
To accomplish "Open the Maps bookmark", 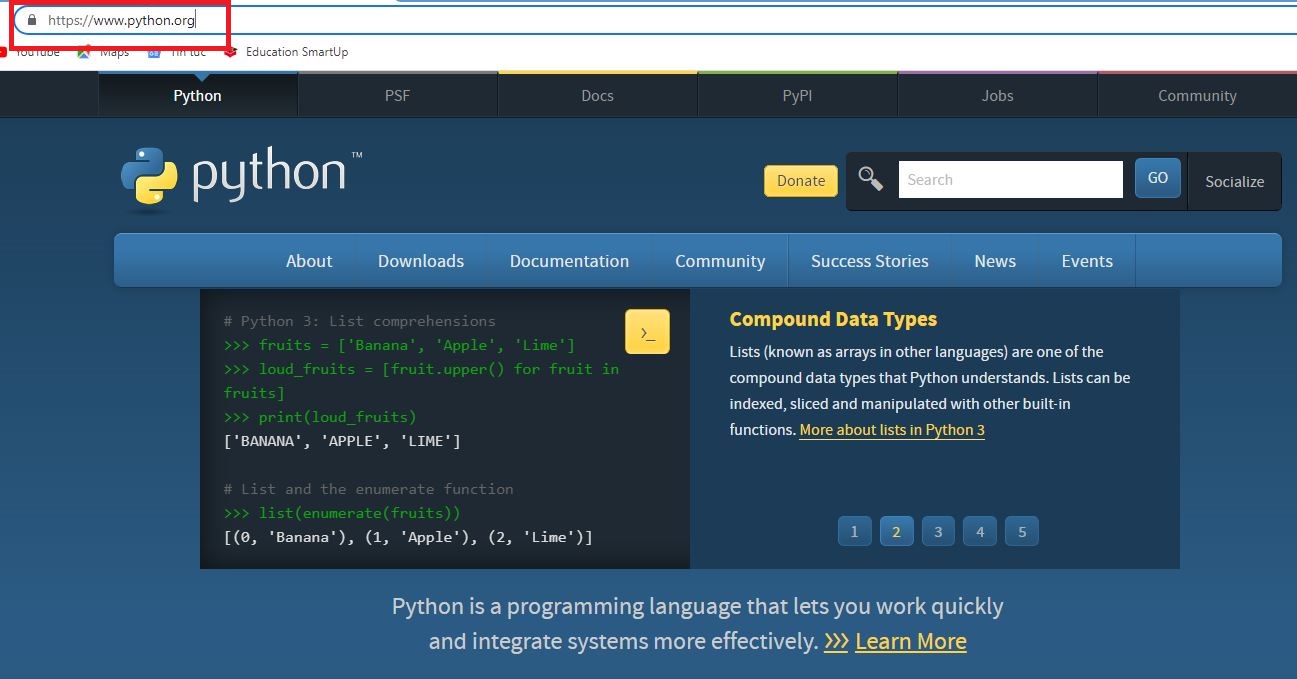I will pyautogui.click(x=113, y=52).
